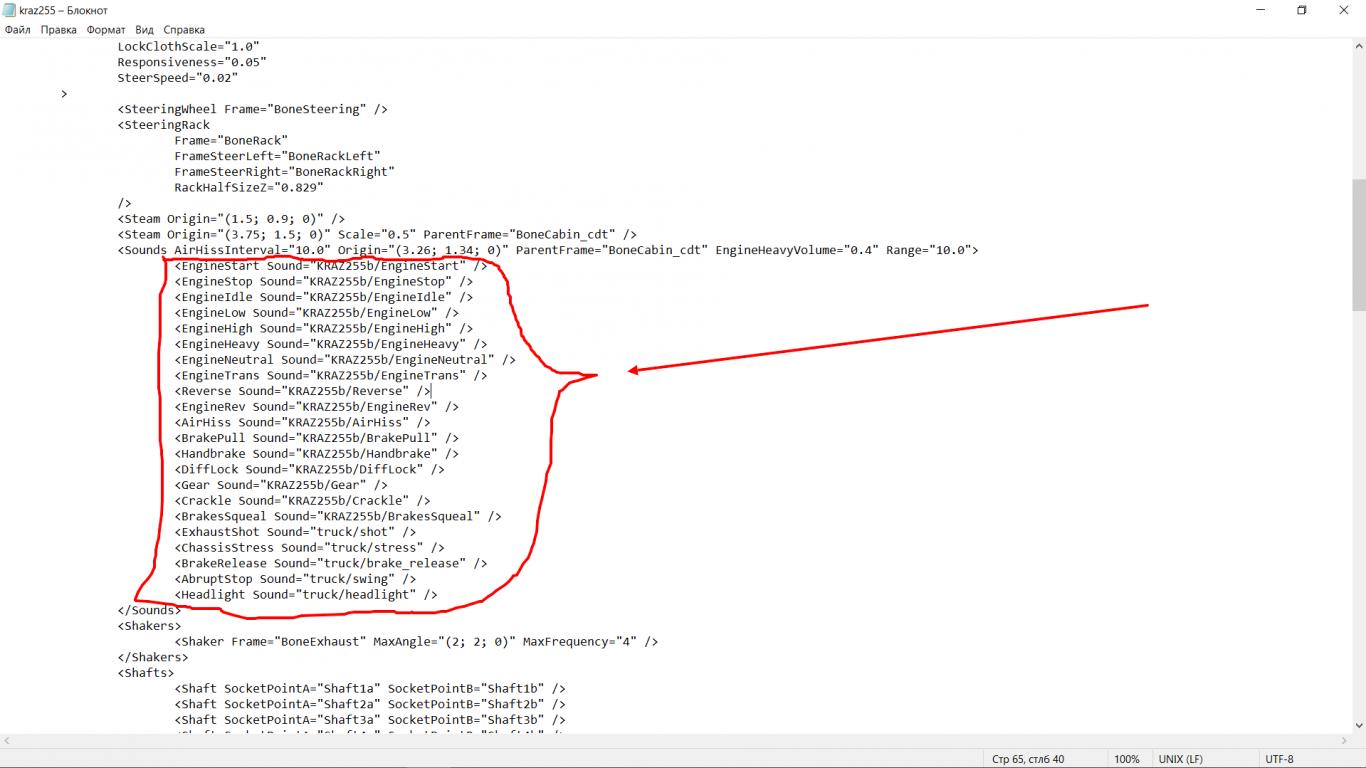Restore down the Notepad window
This screenshot has height=768, width=1366.
[1302, 10]
